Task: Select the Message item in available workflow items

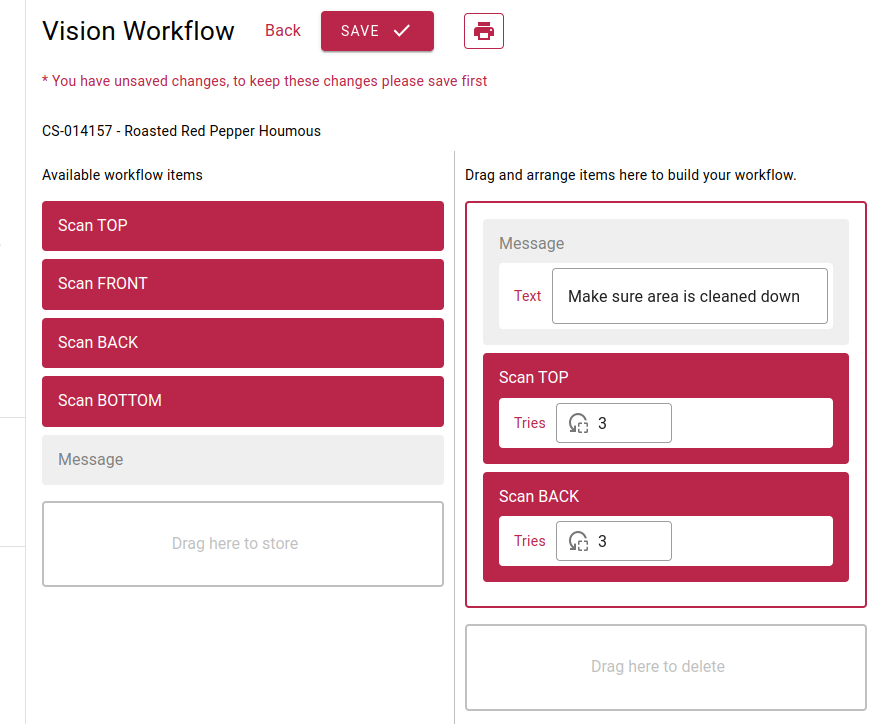Action: click(242, 459)
